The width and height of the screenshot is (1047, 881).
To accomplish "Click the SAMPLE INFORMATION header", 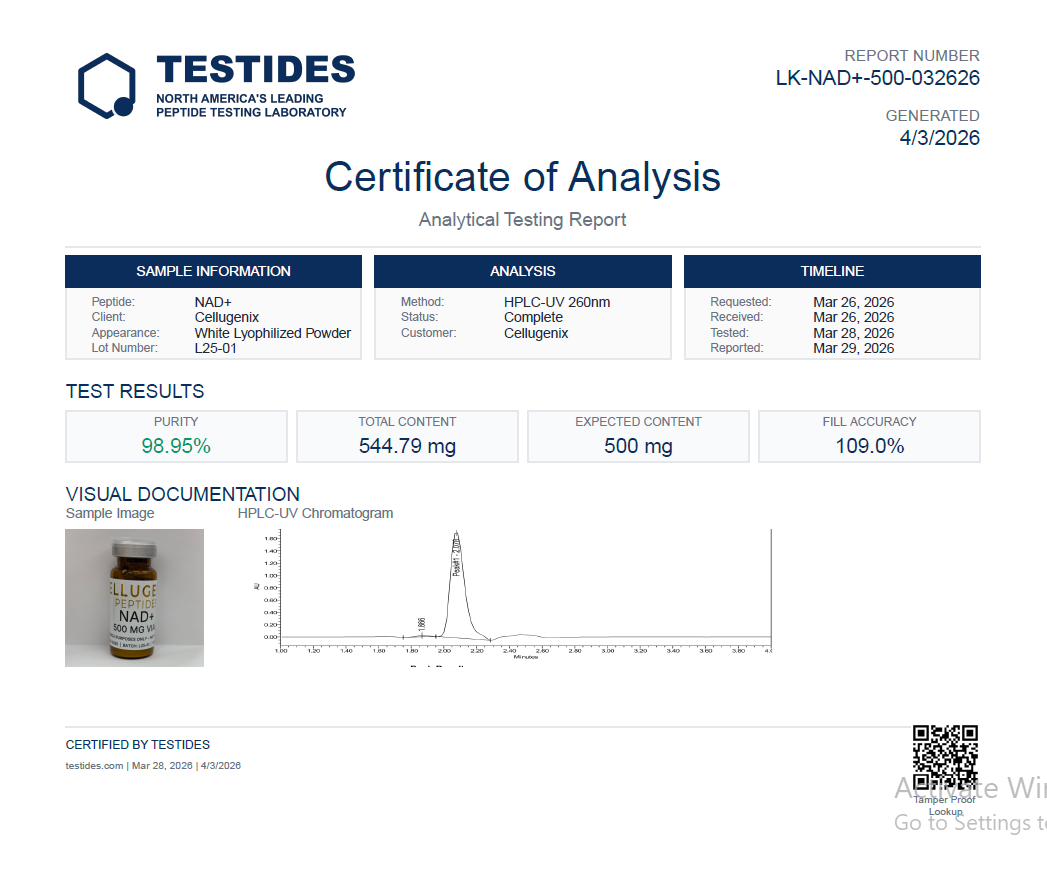I will 214,271.
